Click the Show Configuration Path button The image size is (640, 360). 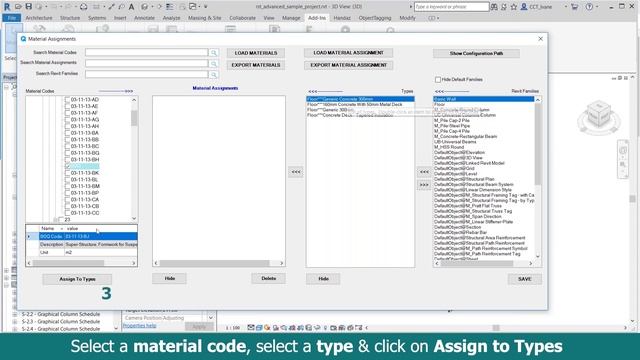click(x=476, y=53)
